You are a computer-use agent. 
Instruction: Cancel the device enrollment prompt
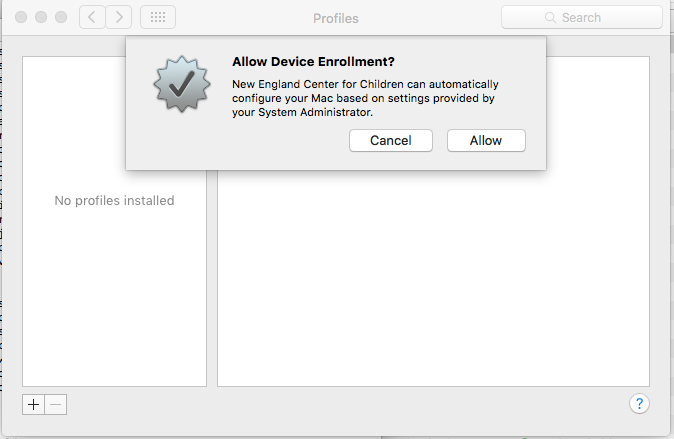(x=391, y=141)
